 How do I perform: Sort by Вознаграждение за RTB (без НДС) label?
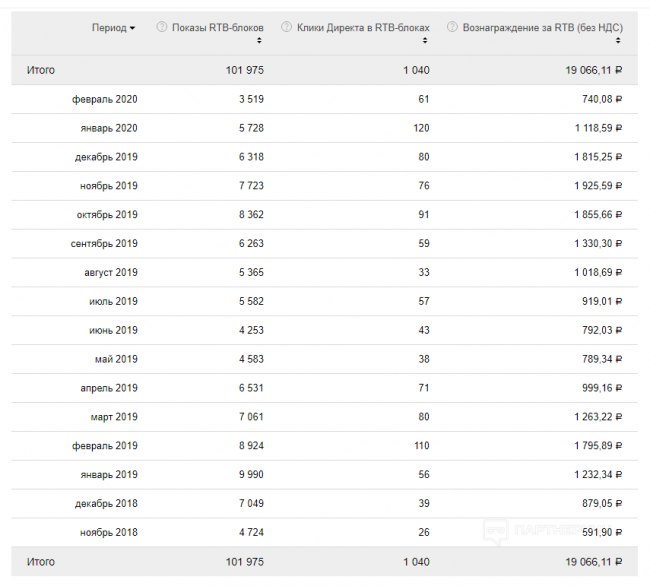[x=543, y=27]
